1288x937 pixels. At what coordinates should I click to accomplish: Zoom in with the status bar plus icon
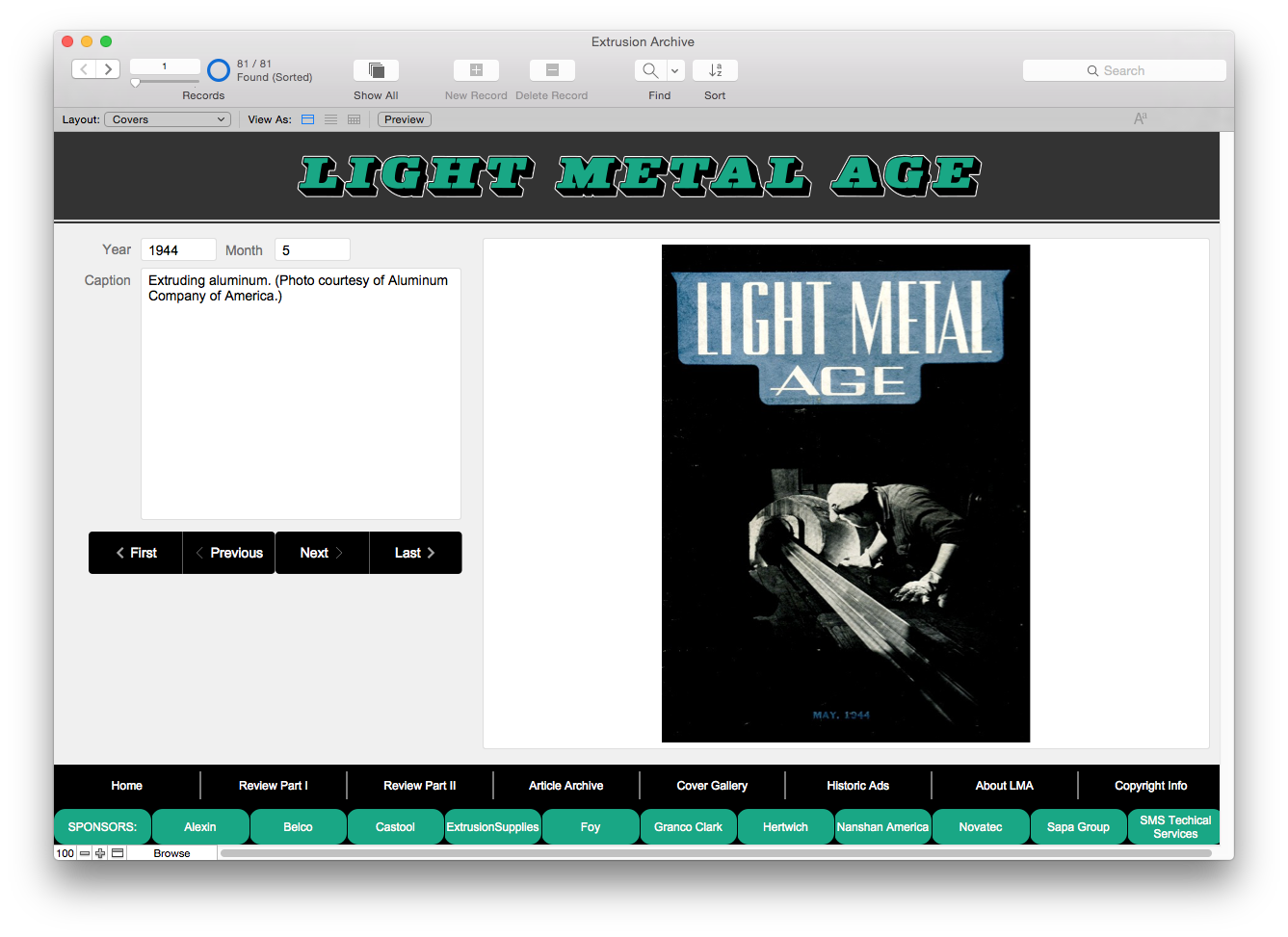point(100,853)
